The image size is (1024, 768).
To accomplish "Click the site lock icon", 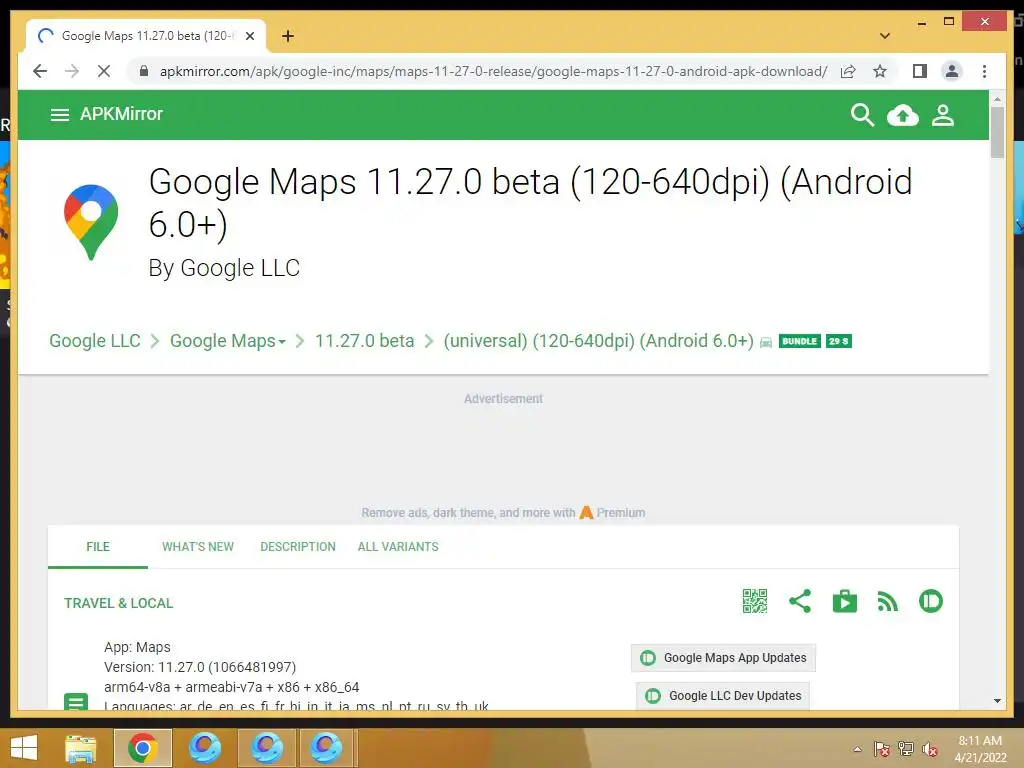I will tap(144, 71).
